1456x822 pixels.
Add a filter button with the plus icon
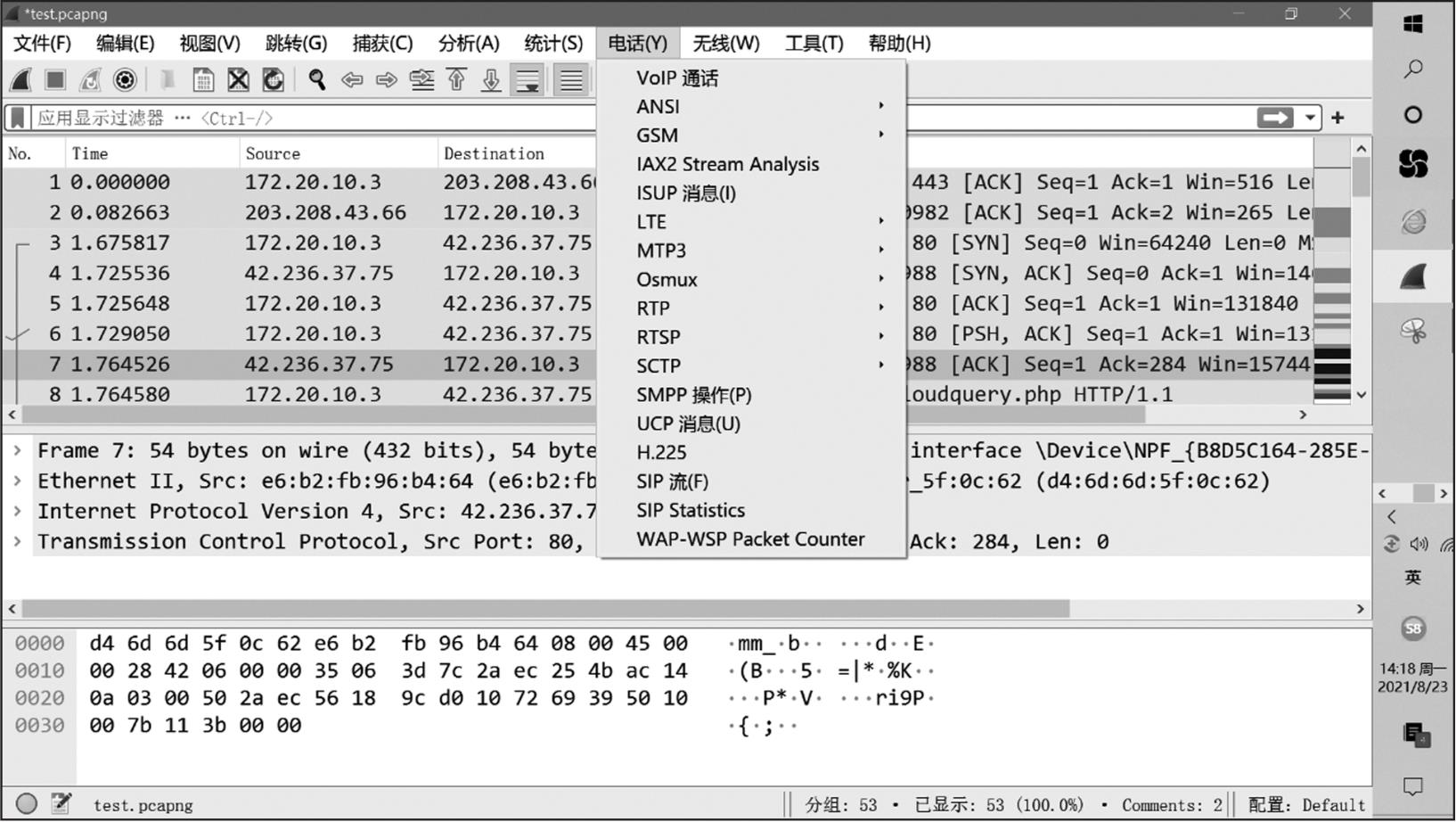(1337, 118)
